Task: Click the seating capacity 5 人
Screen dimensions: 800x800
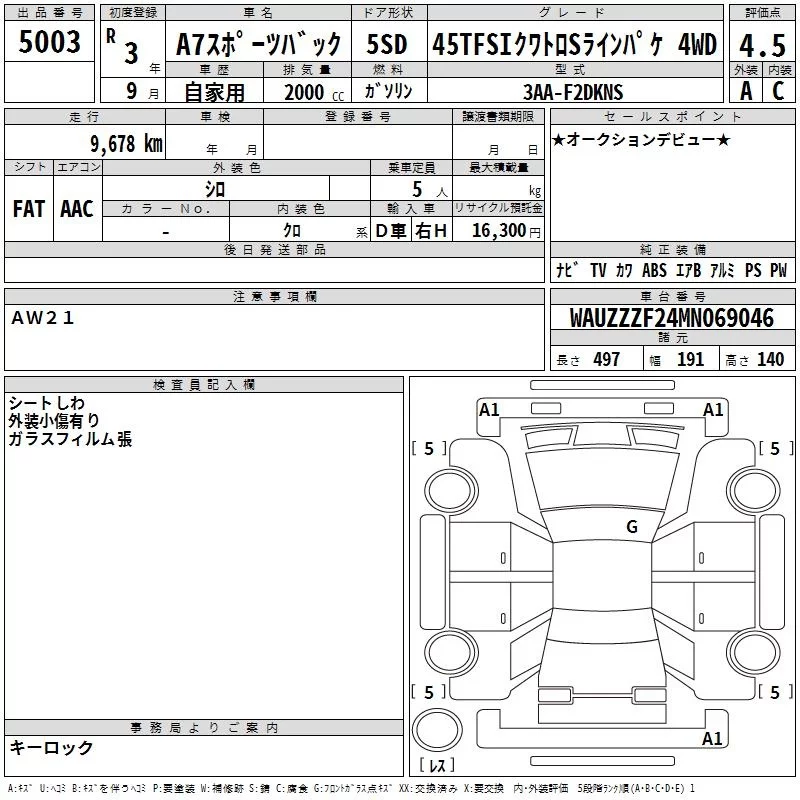Action: 429,190
